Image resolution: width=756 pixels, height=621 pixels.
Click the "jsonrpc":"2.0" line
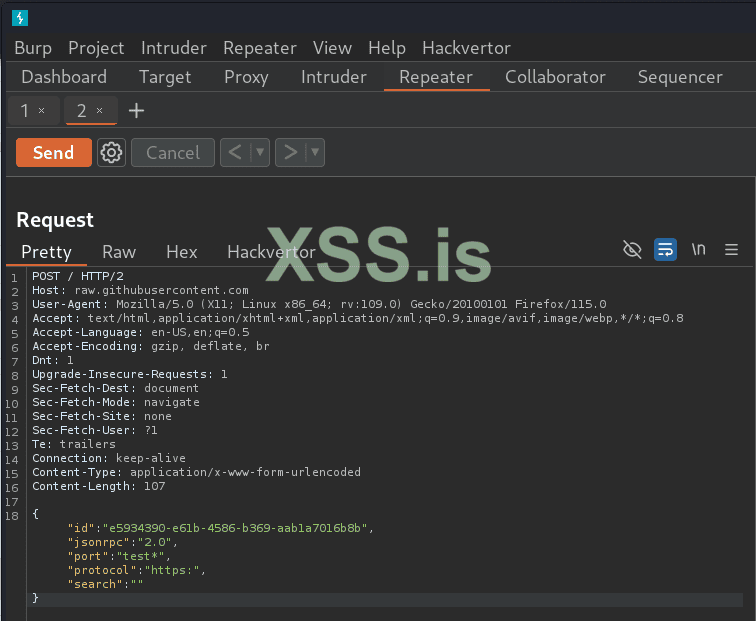tap(122, 542)
